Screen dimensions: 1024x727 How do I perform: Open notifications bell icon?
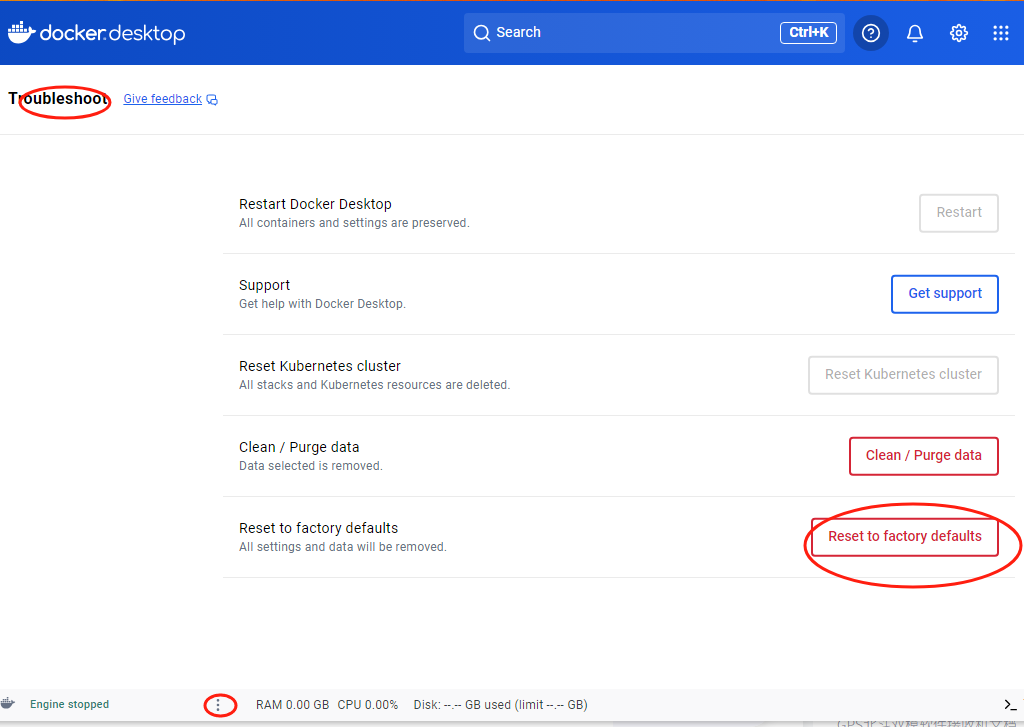[x=915, y=33]
